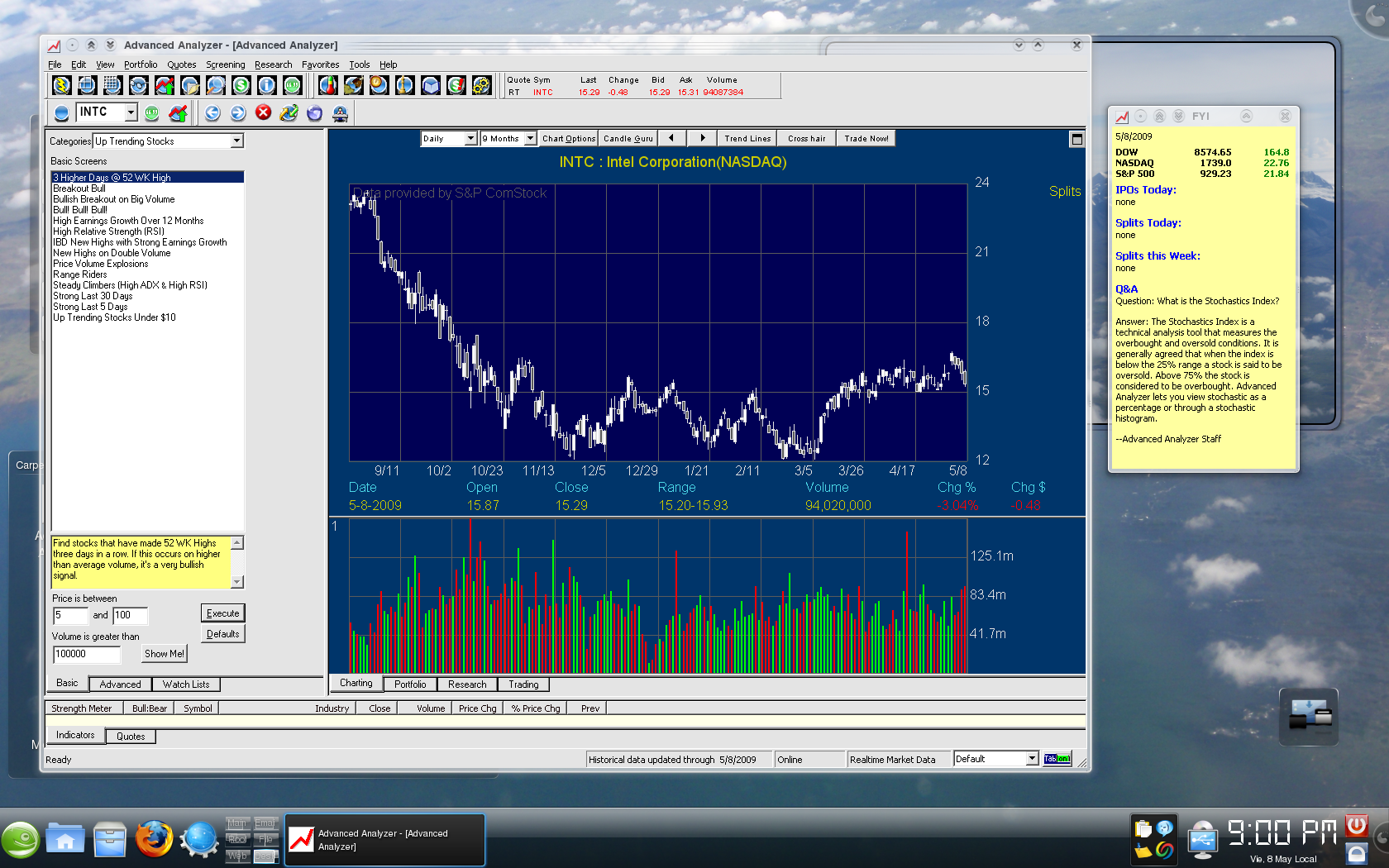Toggle the Tab on indicator in status bar
This screenshot has width=1389, height=868.
[x=1057, y=759]
